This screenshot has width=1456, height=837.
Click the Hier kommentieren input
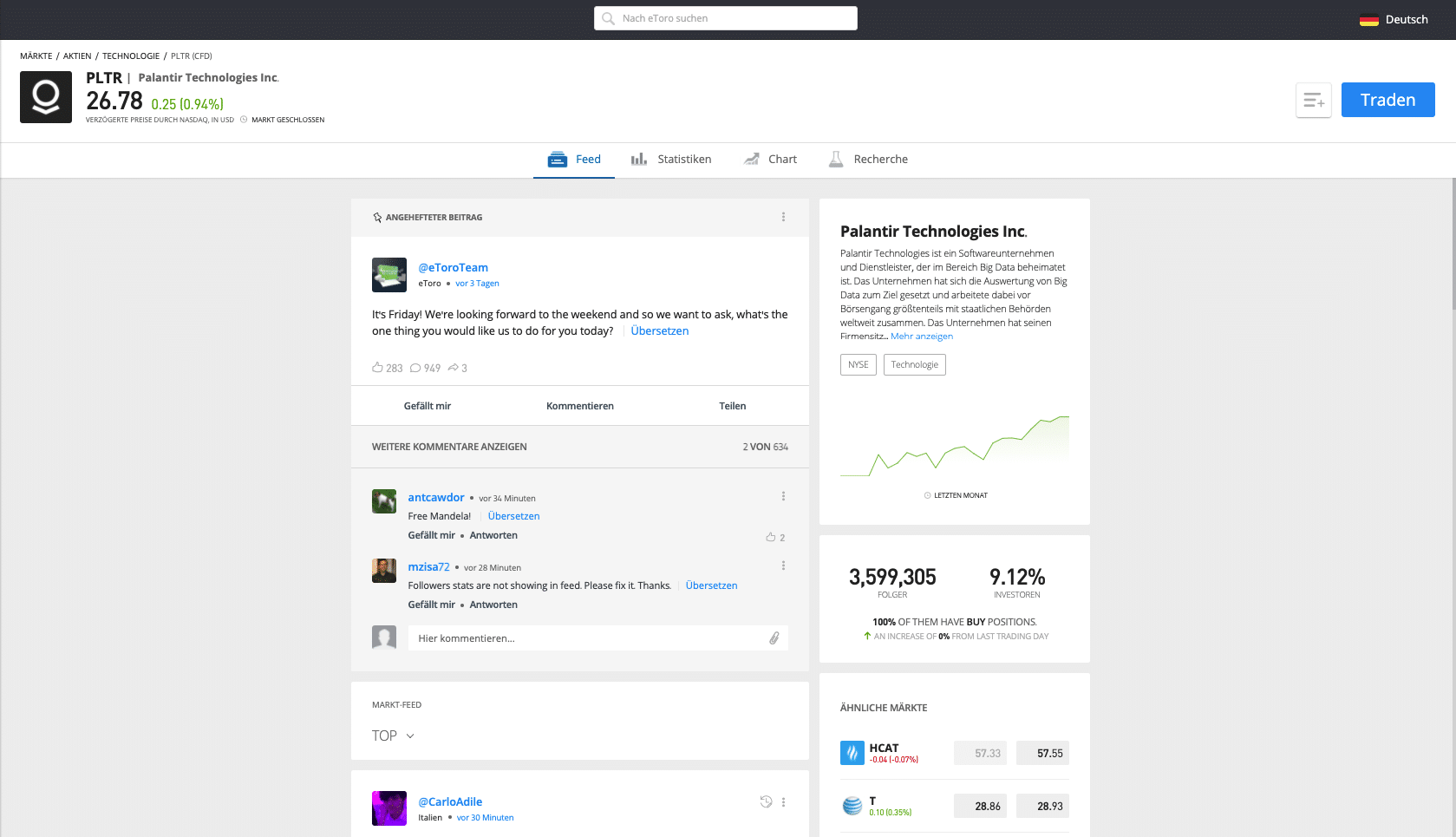tap(598, 638)
